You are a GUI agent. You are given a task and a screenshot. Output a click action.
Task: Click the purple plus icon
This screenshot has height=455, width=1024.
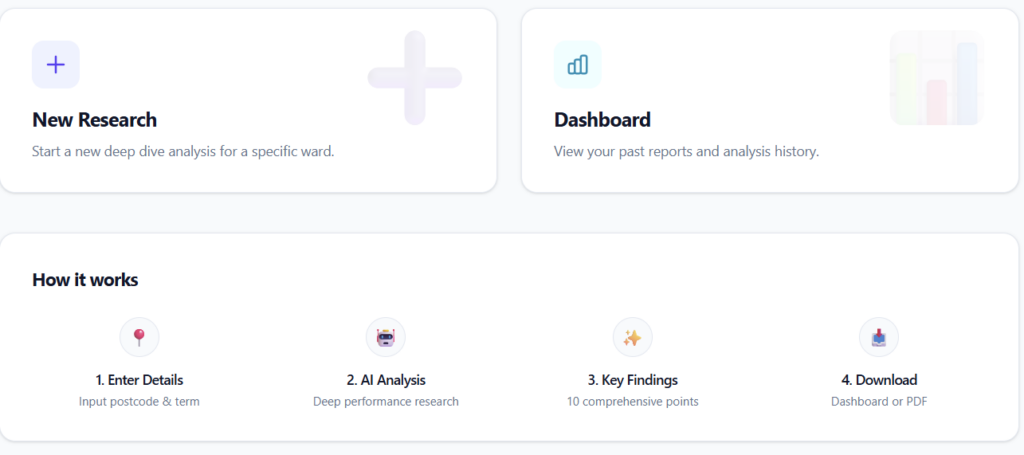(56, 65)
